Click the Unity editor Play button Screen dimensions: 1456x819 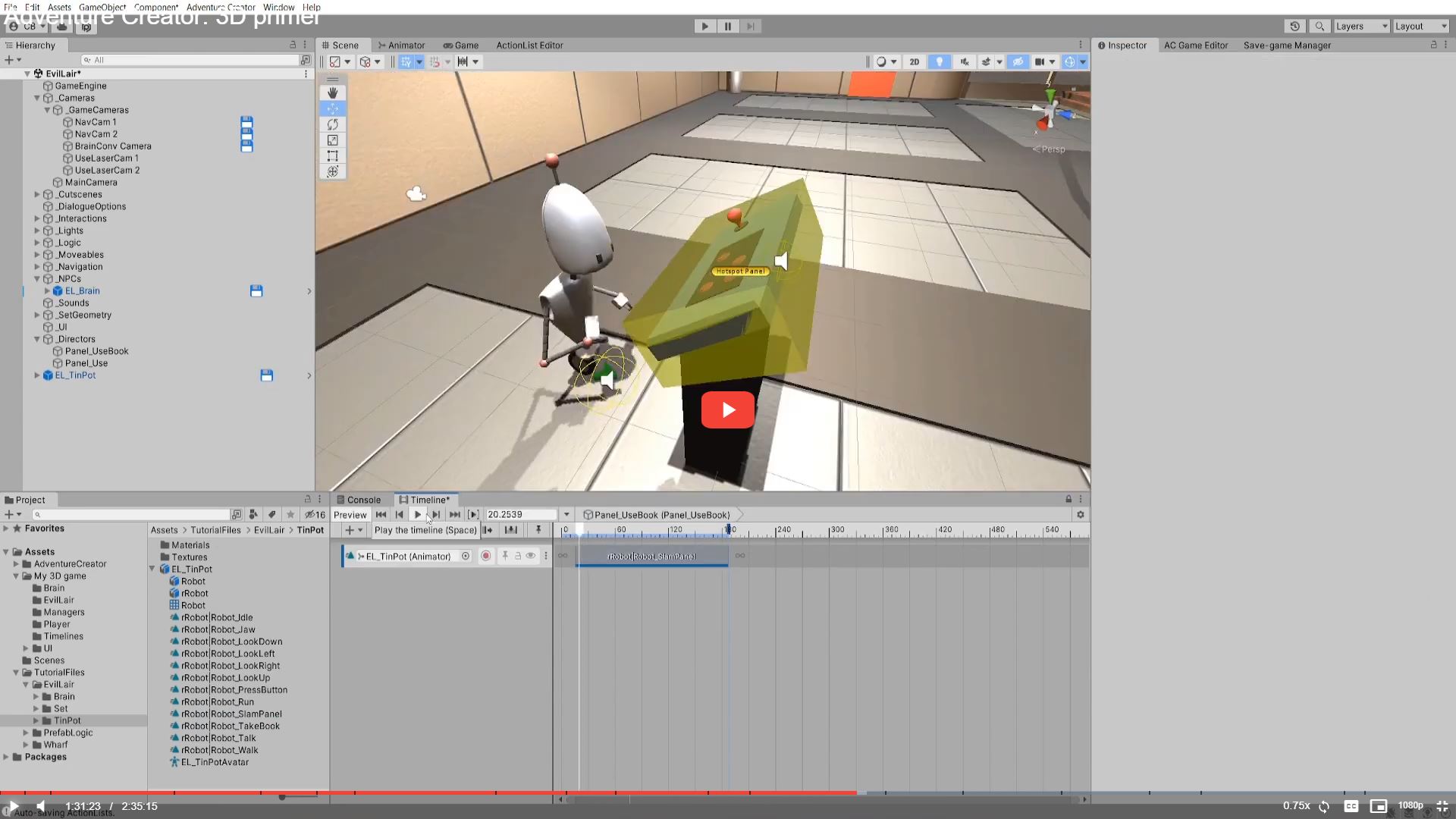pyautogui.click(x=705, y=27)
